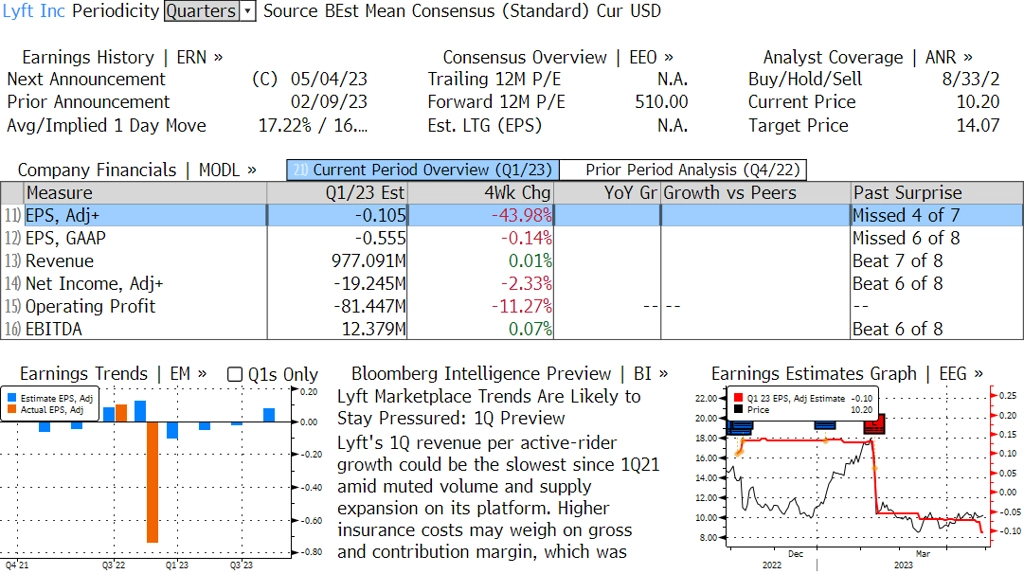Click the red Q1 23 EPS legend swatch

pyautogui.click(x=739, y=398)
